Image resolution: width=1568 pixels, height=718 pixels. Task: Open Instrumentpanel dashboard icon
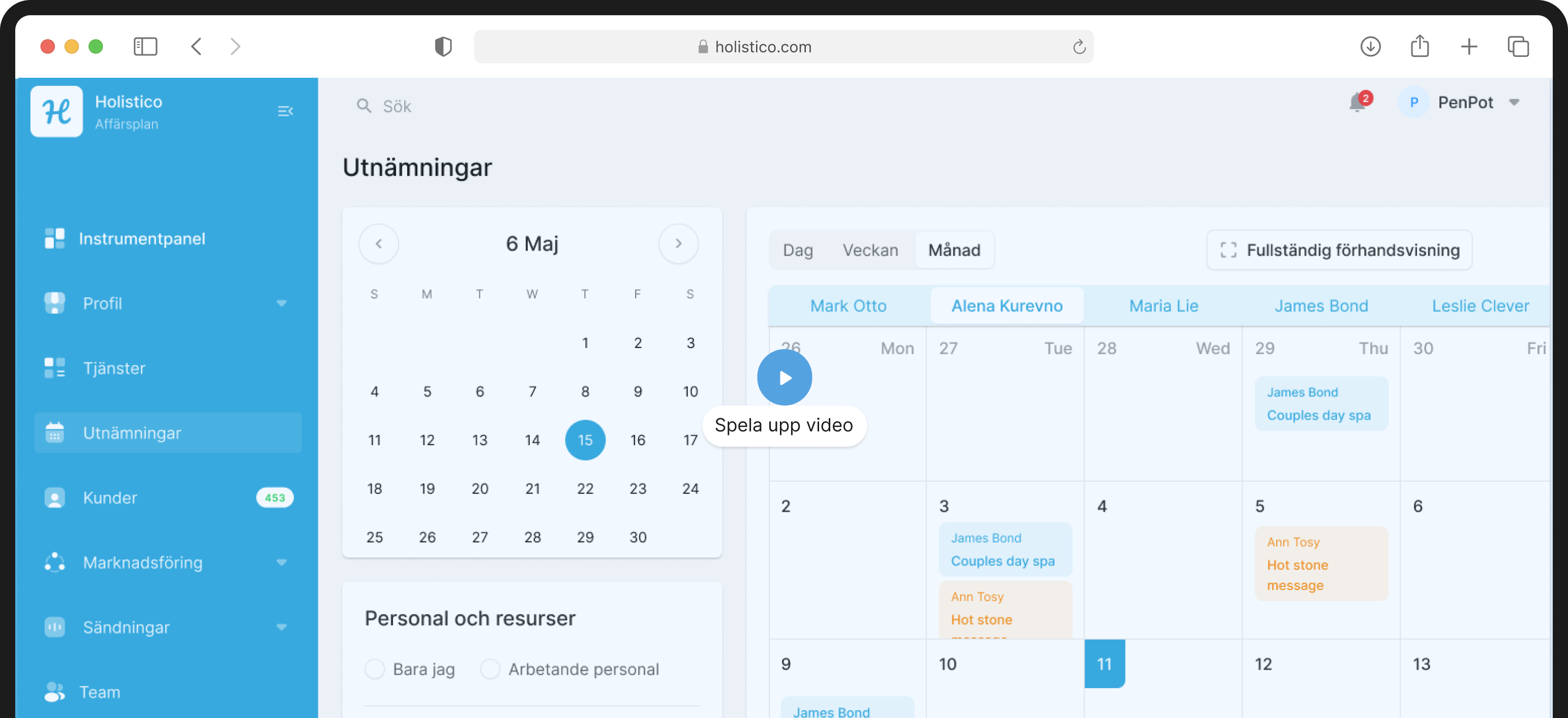point(55,238)
